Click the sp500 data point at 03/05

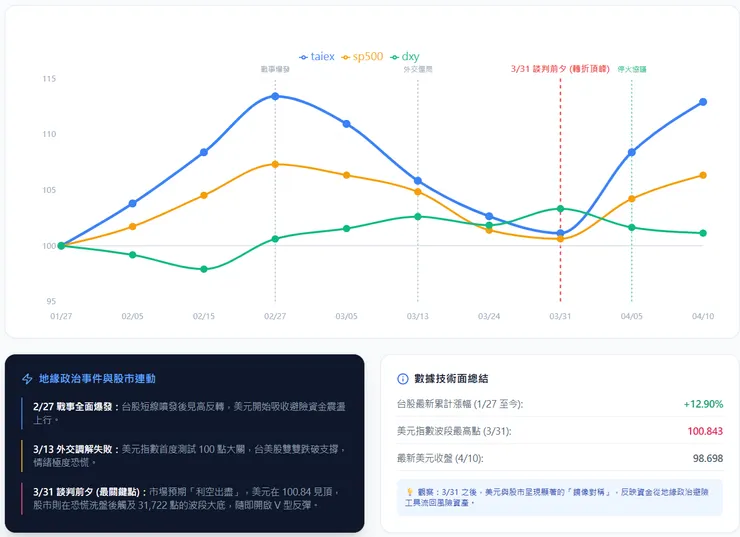[346, 175]
